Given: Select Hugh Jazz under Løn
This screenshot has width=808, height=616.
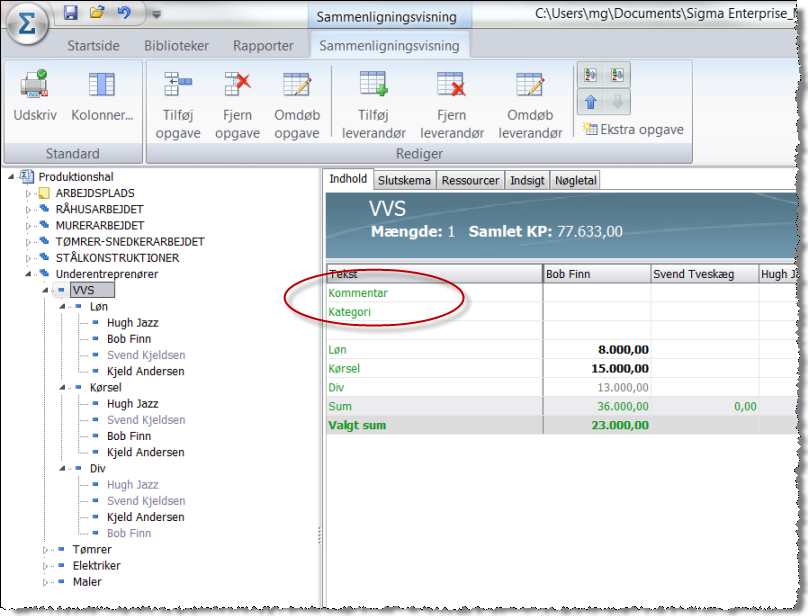Looking at the screenshot, I should [132, 323].
